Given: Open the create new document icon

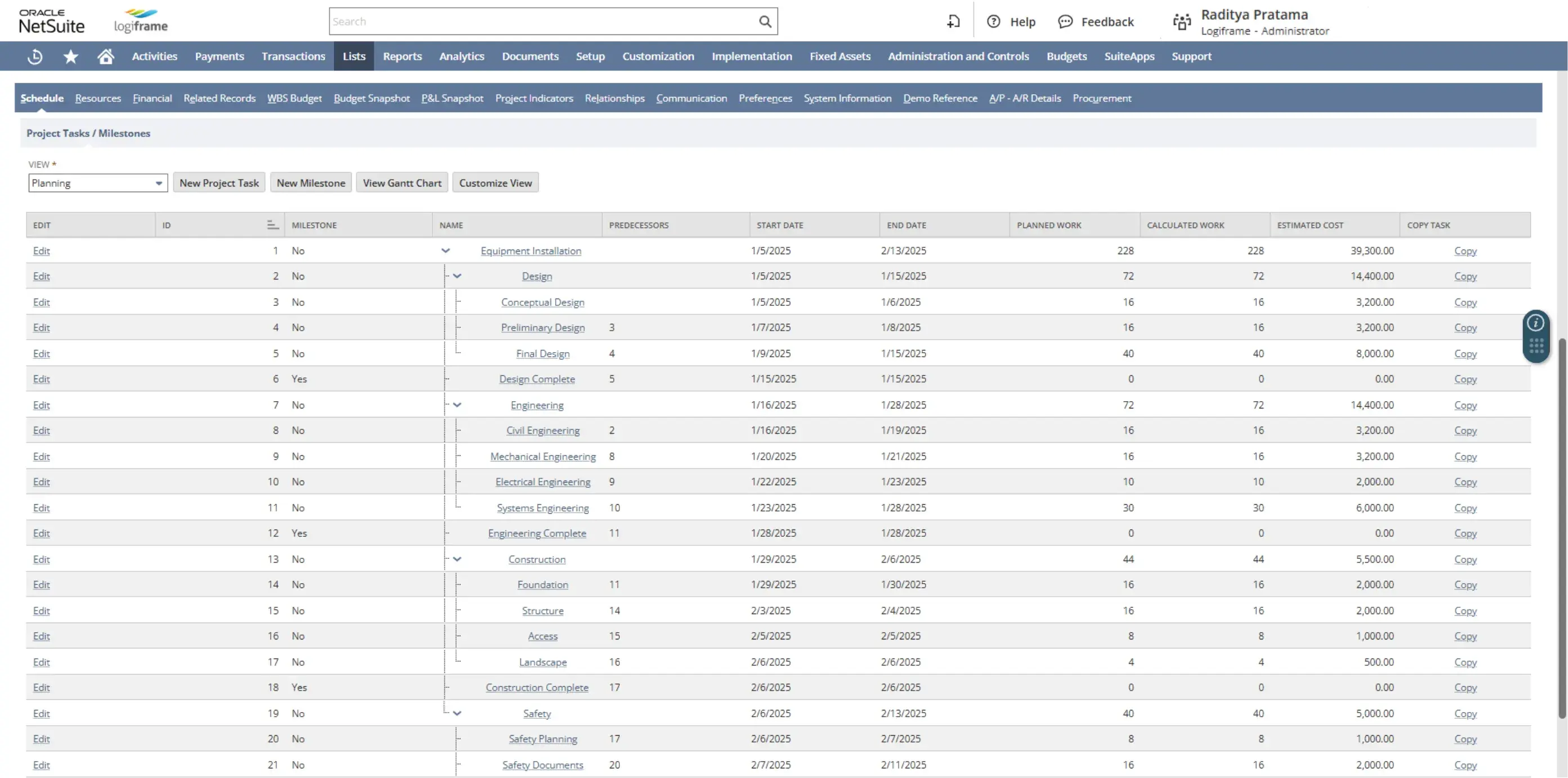Looking at the screenshot, I should click(x=953, y=22).
